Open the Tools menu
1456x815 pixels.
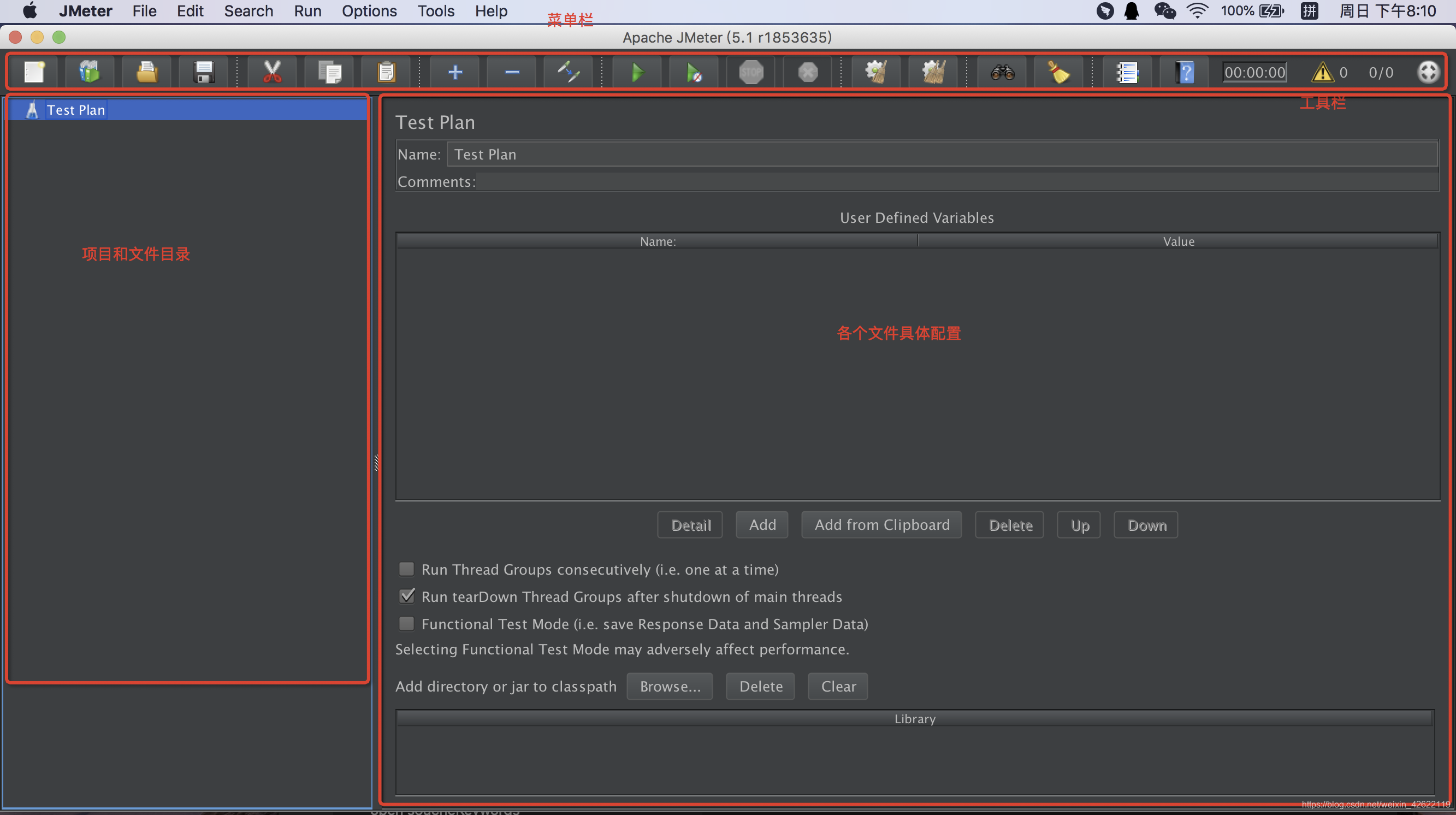click(x=436, y=11)
